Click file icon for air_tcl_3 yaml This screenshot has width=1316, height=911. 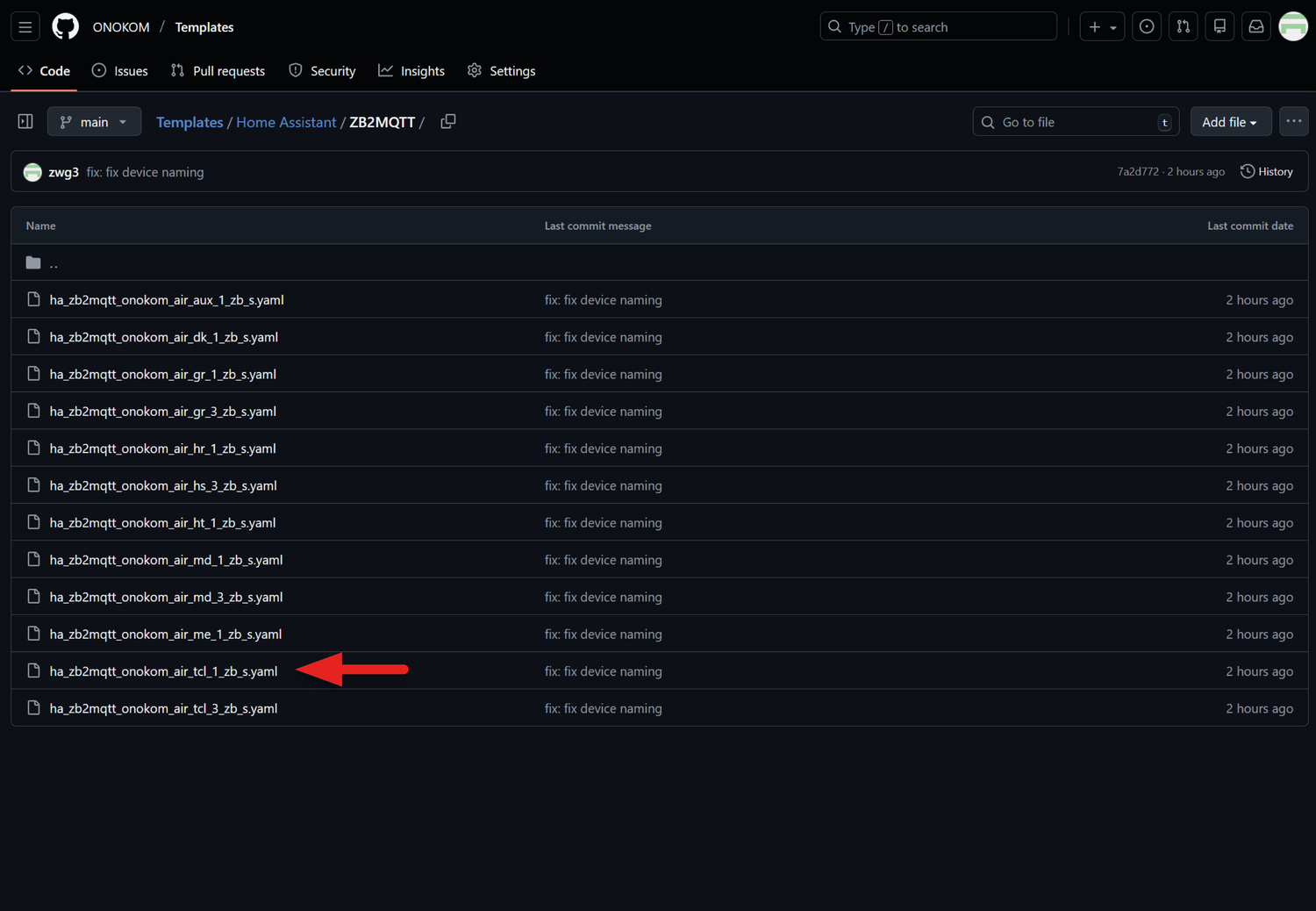pos(33,707)
